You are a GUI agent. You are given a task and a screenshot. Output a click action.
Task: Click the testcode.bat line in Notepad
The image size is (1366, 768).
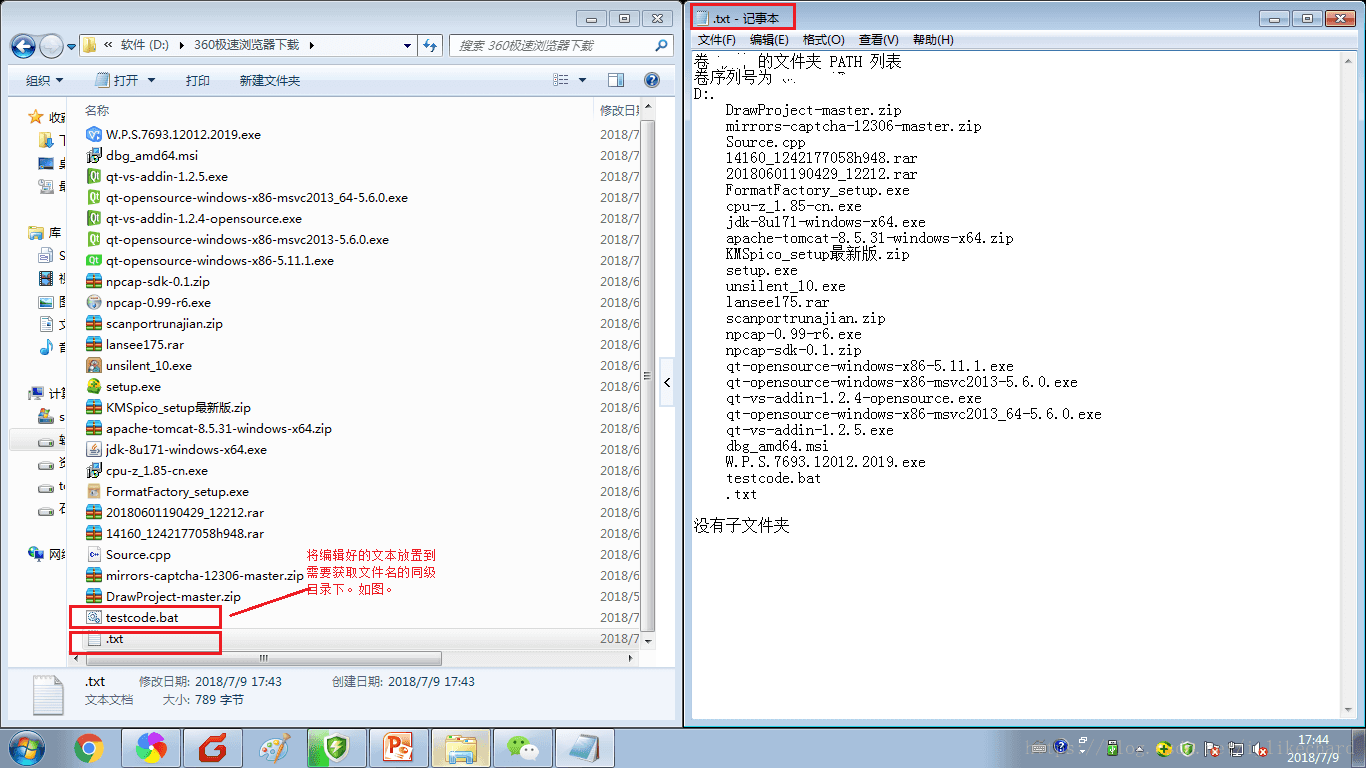773,478
